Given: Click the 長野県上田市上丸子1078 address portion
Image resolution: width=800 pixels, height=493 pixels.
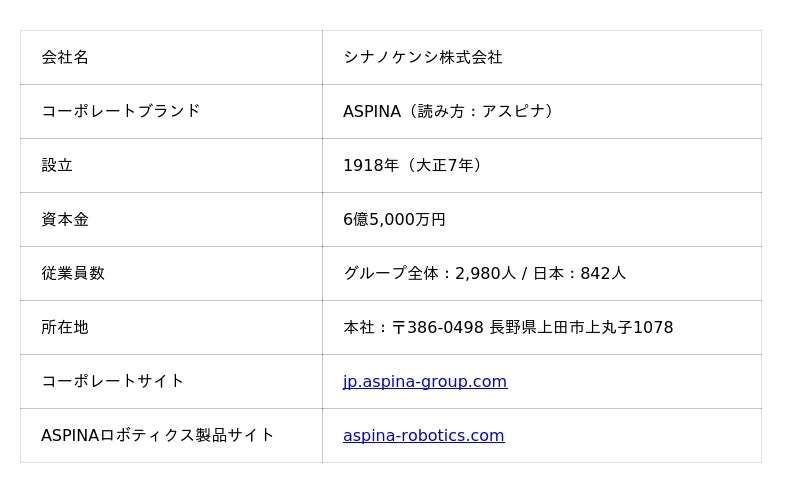Looking at the screenshot, I should 581,328.
